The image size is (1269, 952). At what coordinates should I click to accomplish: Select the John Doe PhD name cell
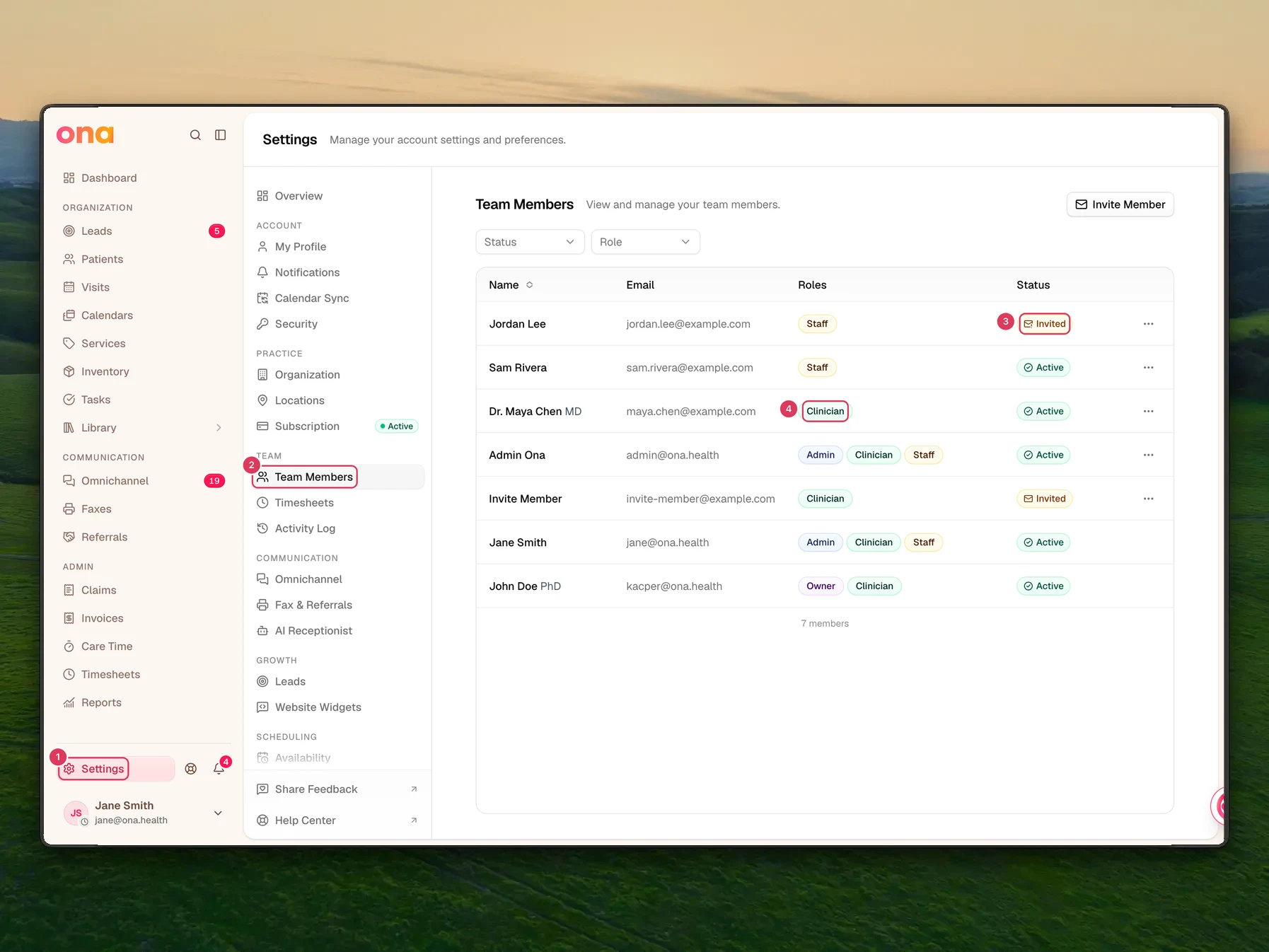pyautogui.click(x=525, y=586)
